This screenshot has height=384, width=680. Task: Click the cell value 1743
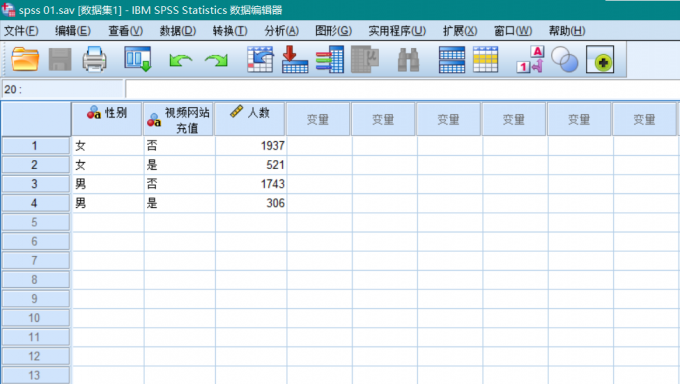pos(251,184)
